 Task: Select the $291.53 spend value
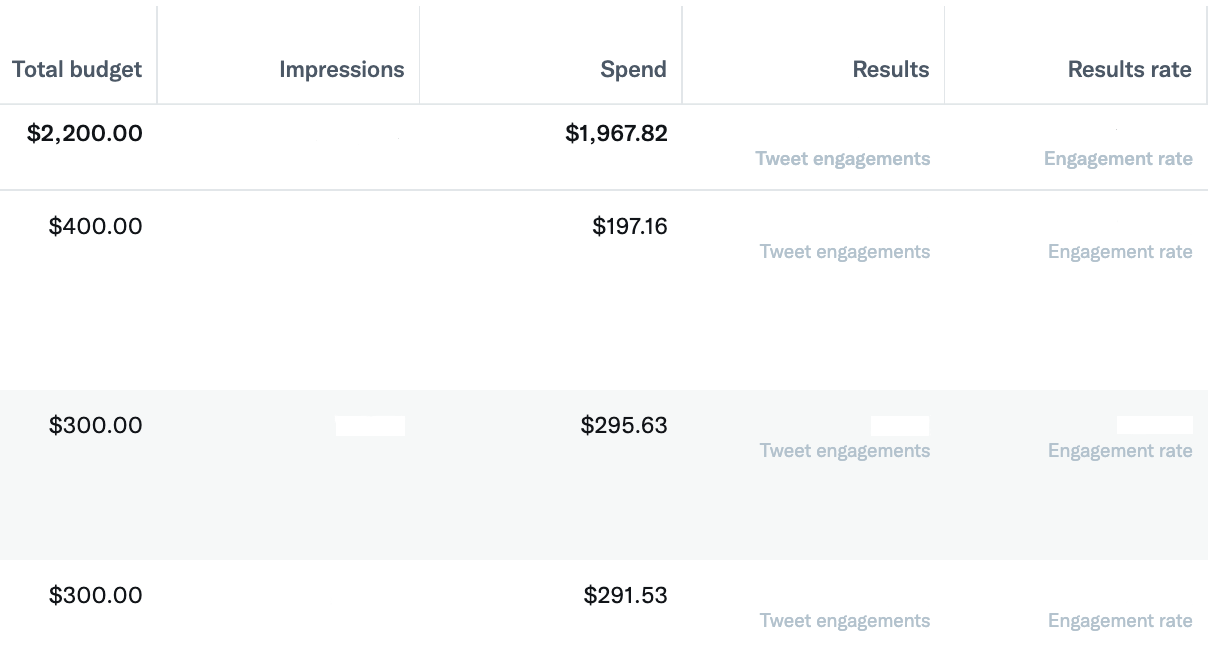(624, 595)
